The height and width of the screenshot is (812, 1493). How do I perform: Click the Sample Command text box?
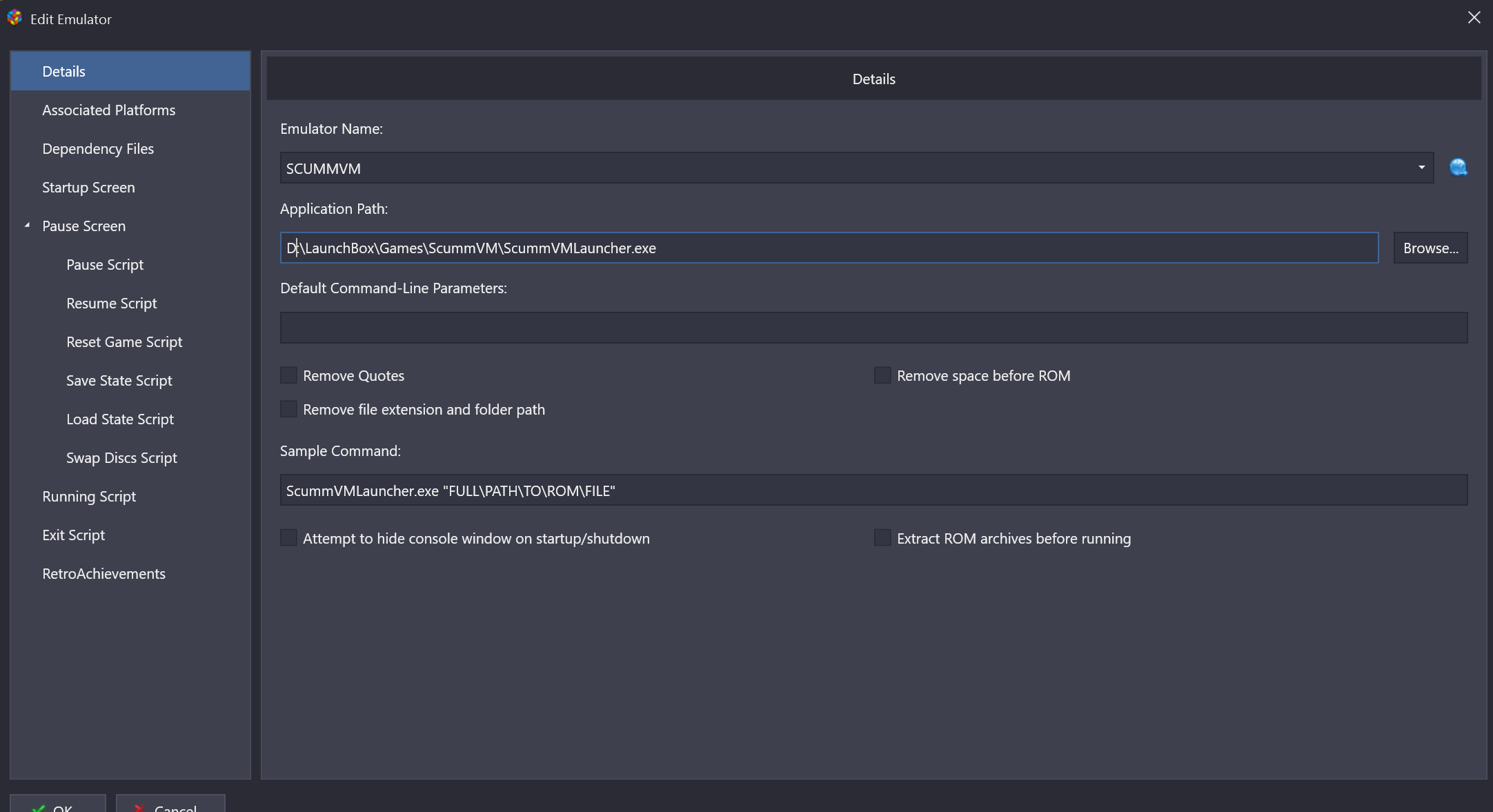tap(873, 490)
